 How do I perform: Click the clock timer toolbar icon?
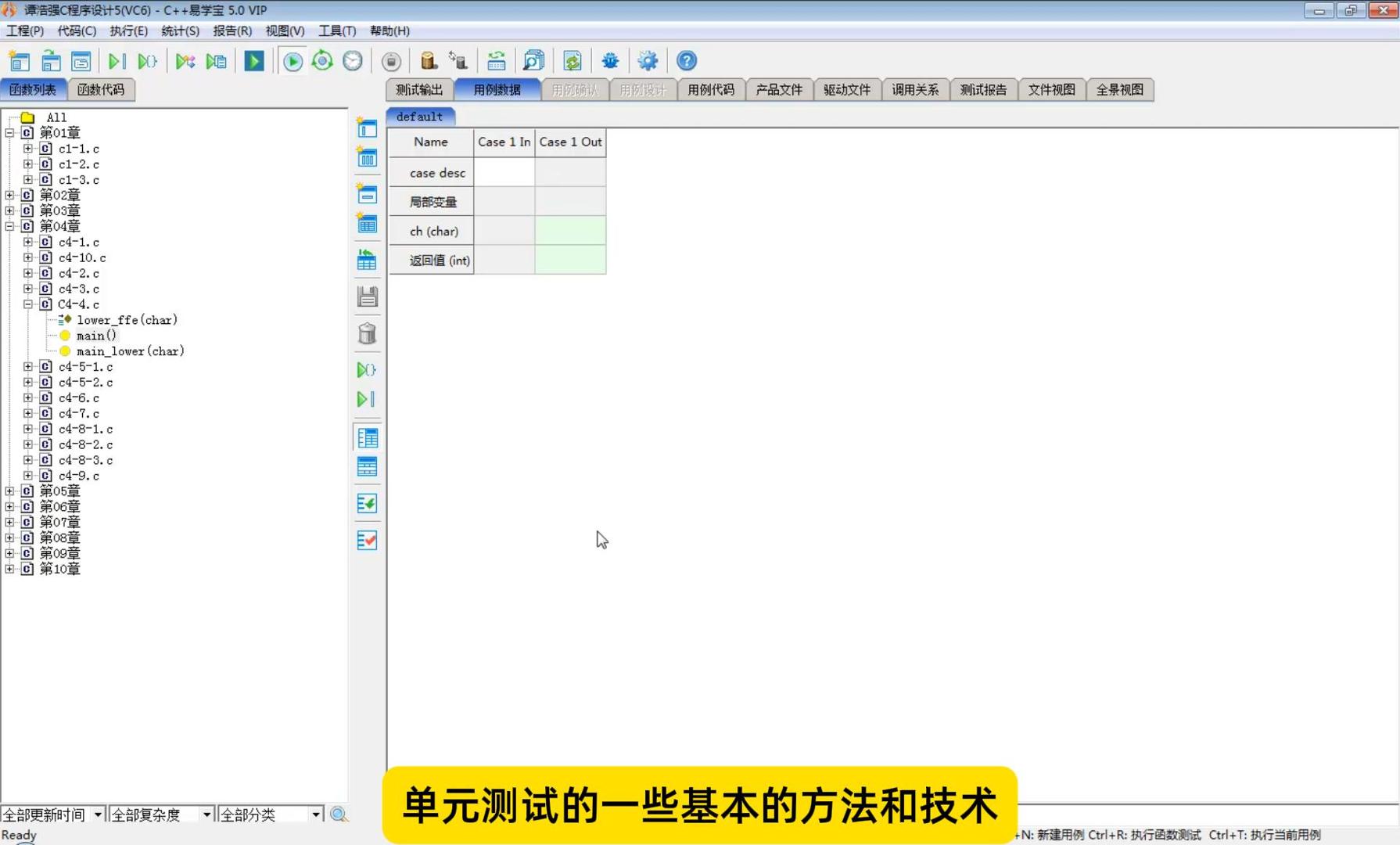353,61
